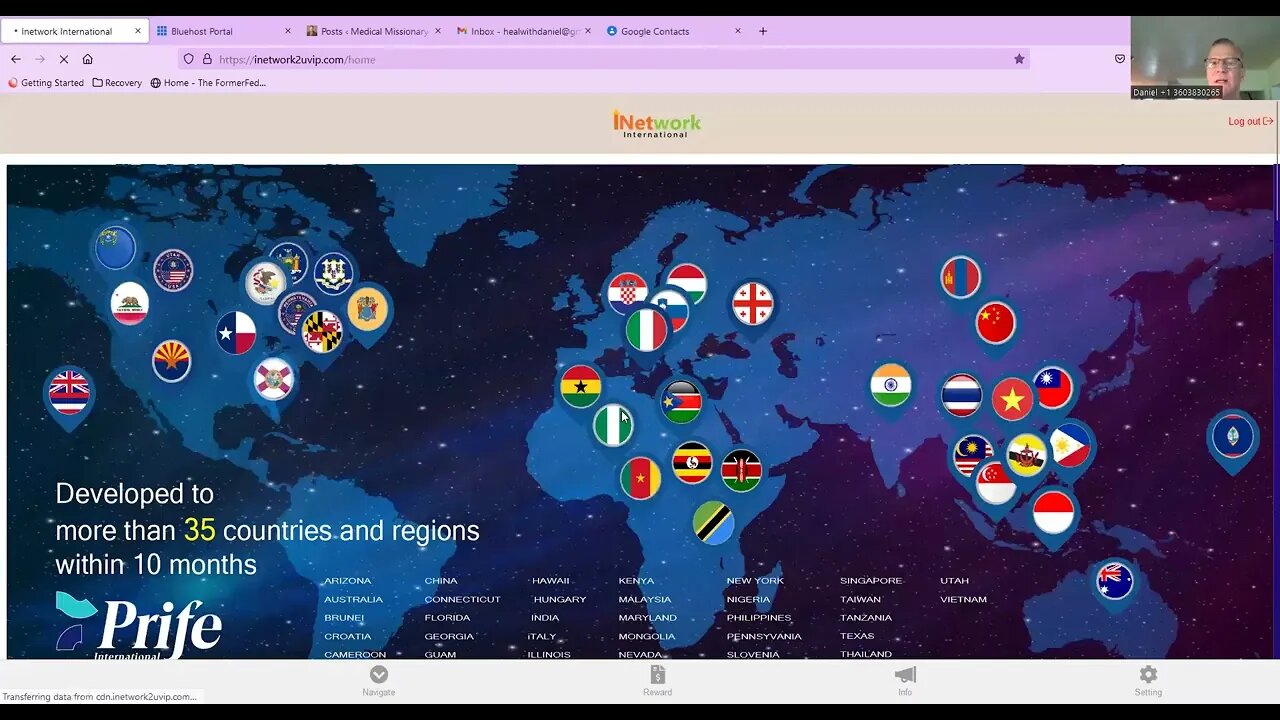Switch to Posts Medical Missionary tab
1280x720 pixels.
click(x=374, y=31)
